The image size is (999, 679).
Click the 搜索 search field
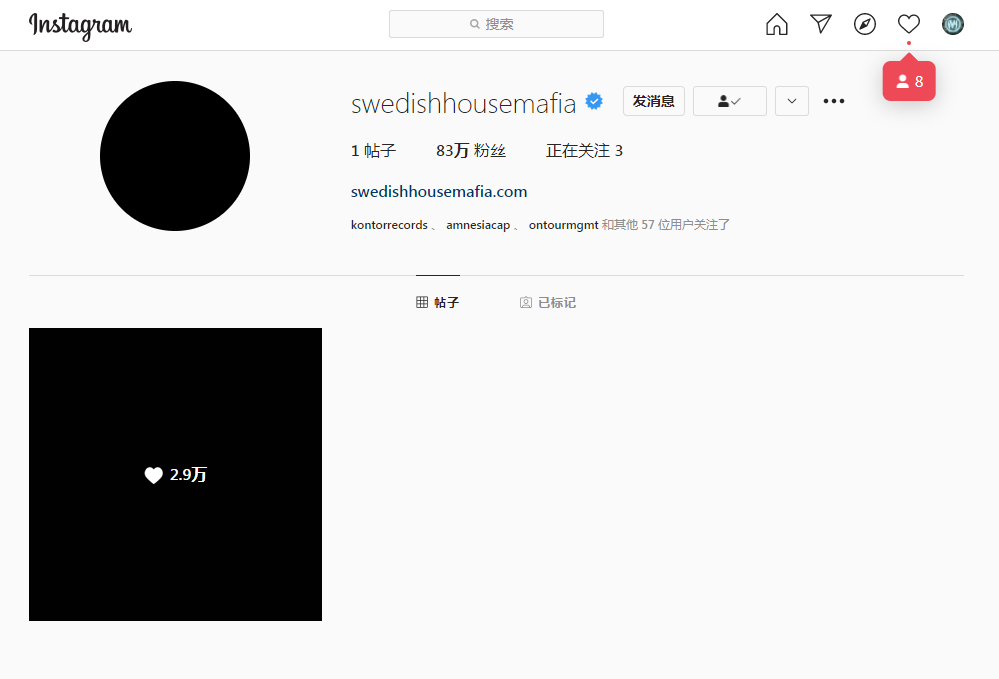click(x=496, y=24)
